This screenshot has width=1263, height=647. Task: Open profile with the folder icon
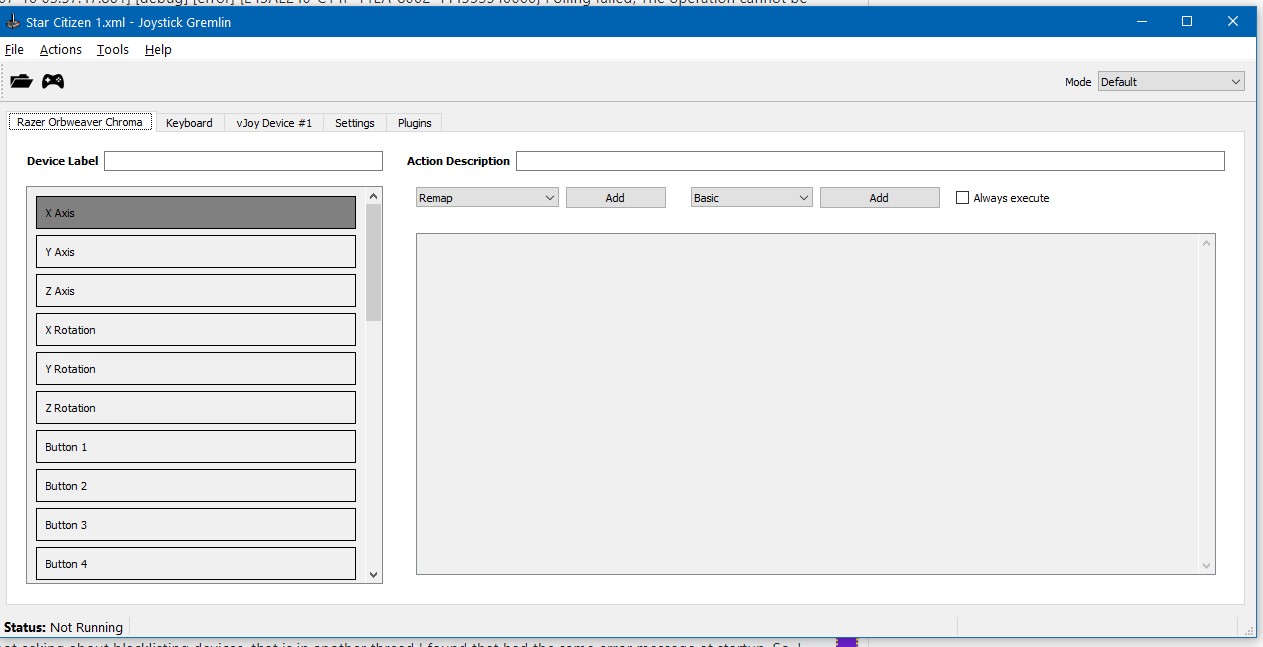[21, 82]
